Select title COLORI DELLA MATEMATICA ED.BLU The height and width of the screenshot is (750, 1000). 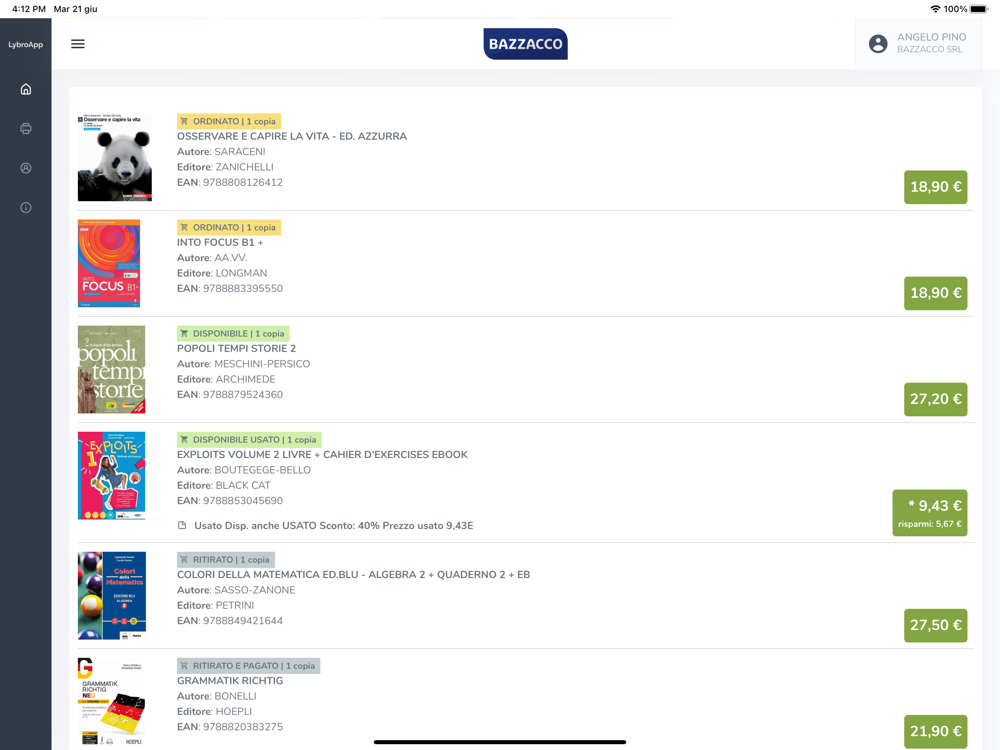354,575
